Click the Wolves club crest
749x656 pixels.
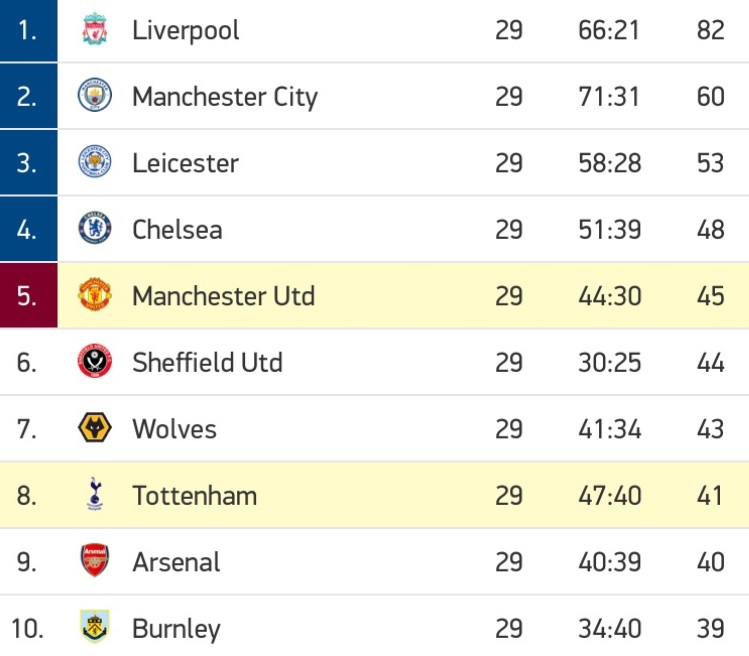point(95,427)
